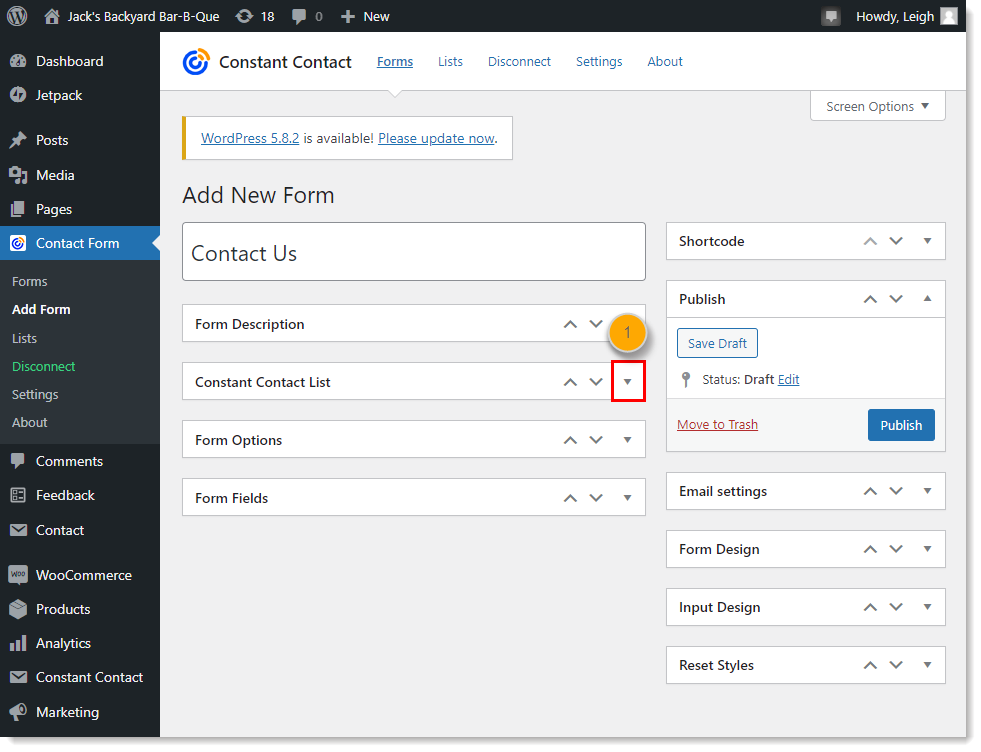Move the Form Options panel up
The image size is (981, 752).
(570, 440)
